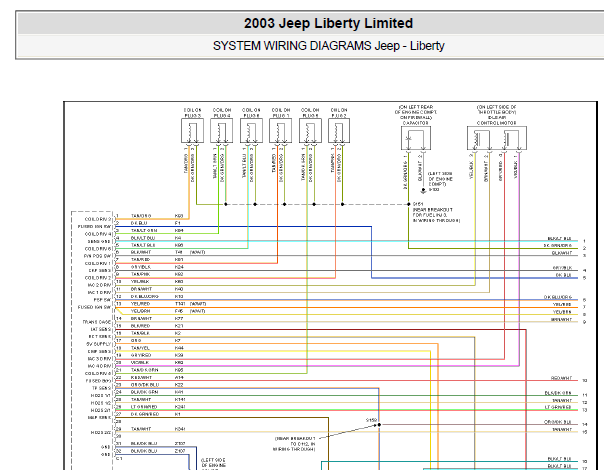
Task: Click the Capacitor component symbol box
Action: [416, 138]
